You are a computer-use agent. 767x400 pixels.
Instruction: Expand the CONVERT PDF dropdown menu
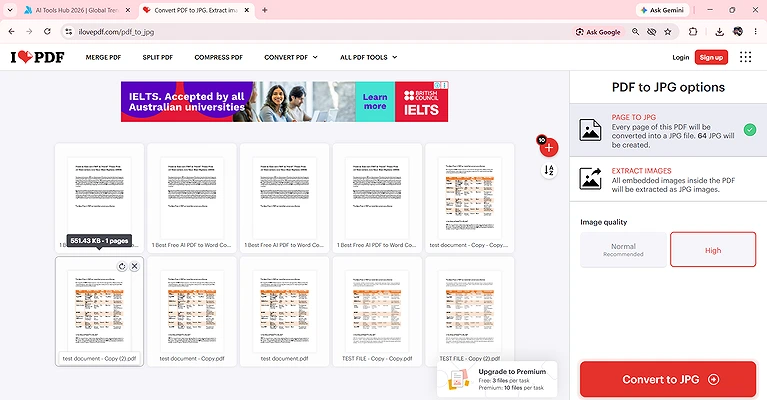click(291, 57)
